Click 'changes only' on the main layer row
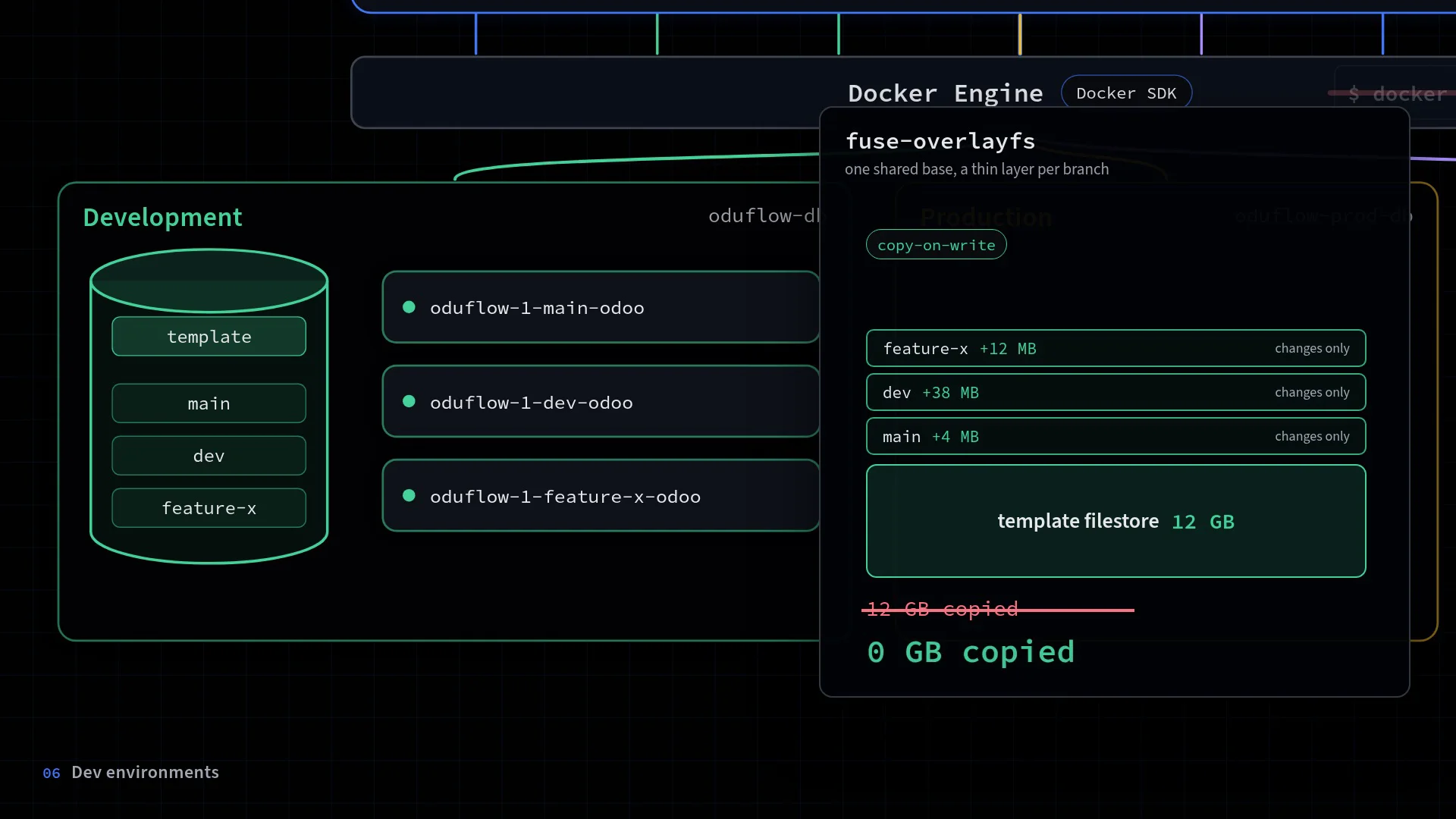 pos(1312,436)
